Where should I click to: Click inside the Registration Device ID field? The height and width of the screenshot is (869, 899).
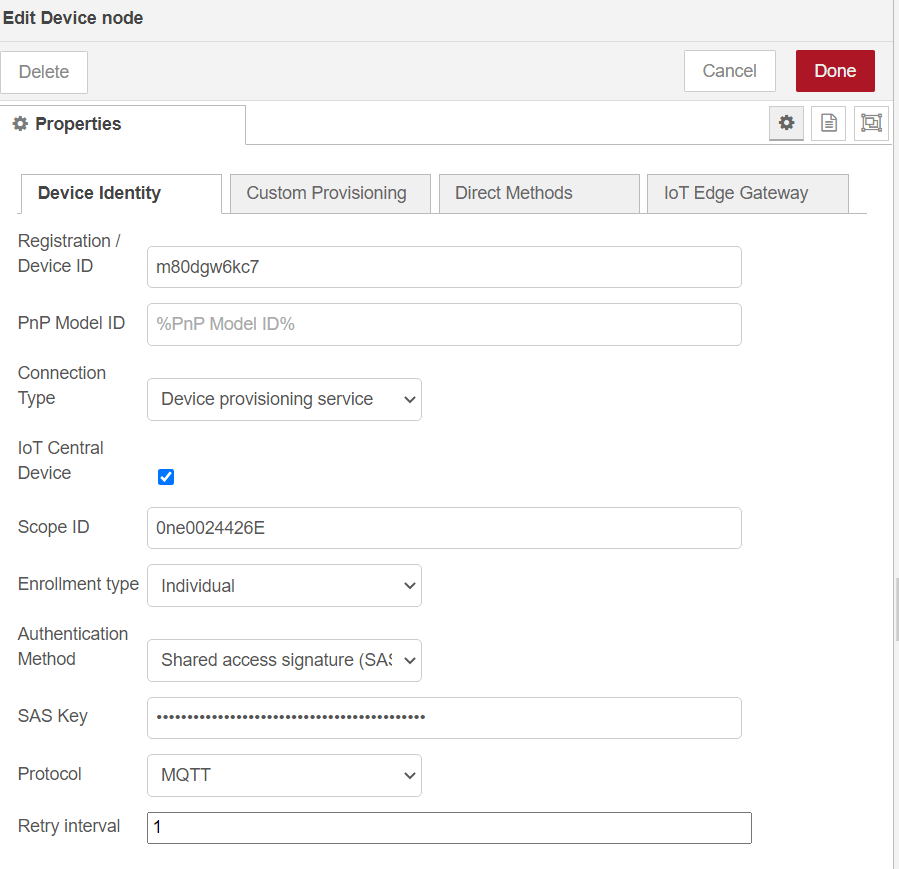pyautogui.click(x=444, y=267)
